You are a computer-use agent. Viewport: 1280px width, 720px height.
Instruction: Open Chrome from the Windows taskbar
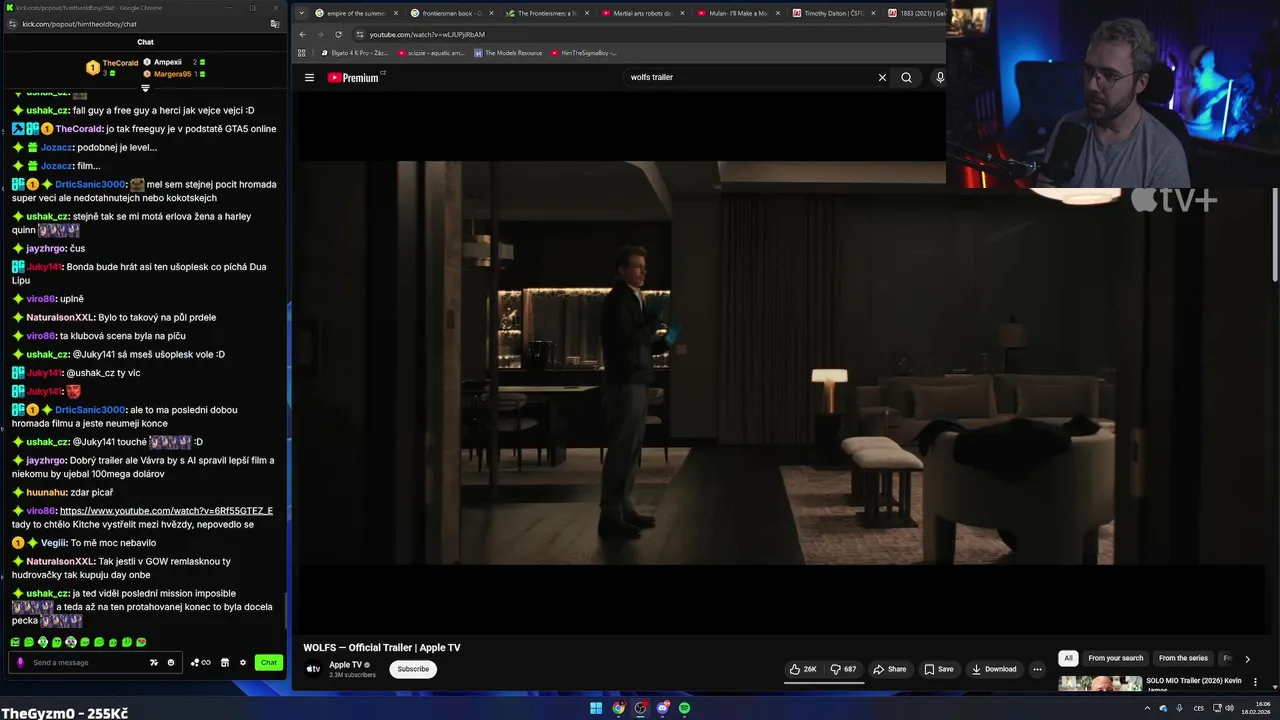click(x=618, y=708)
